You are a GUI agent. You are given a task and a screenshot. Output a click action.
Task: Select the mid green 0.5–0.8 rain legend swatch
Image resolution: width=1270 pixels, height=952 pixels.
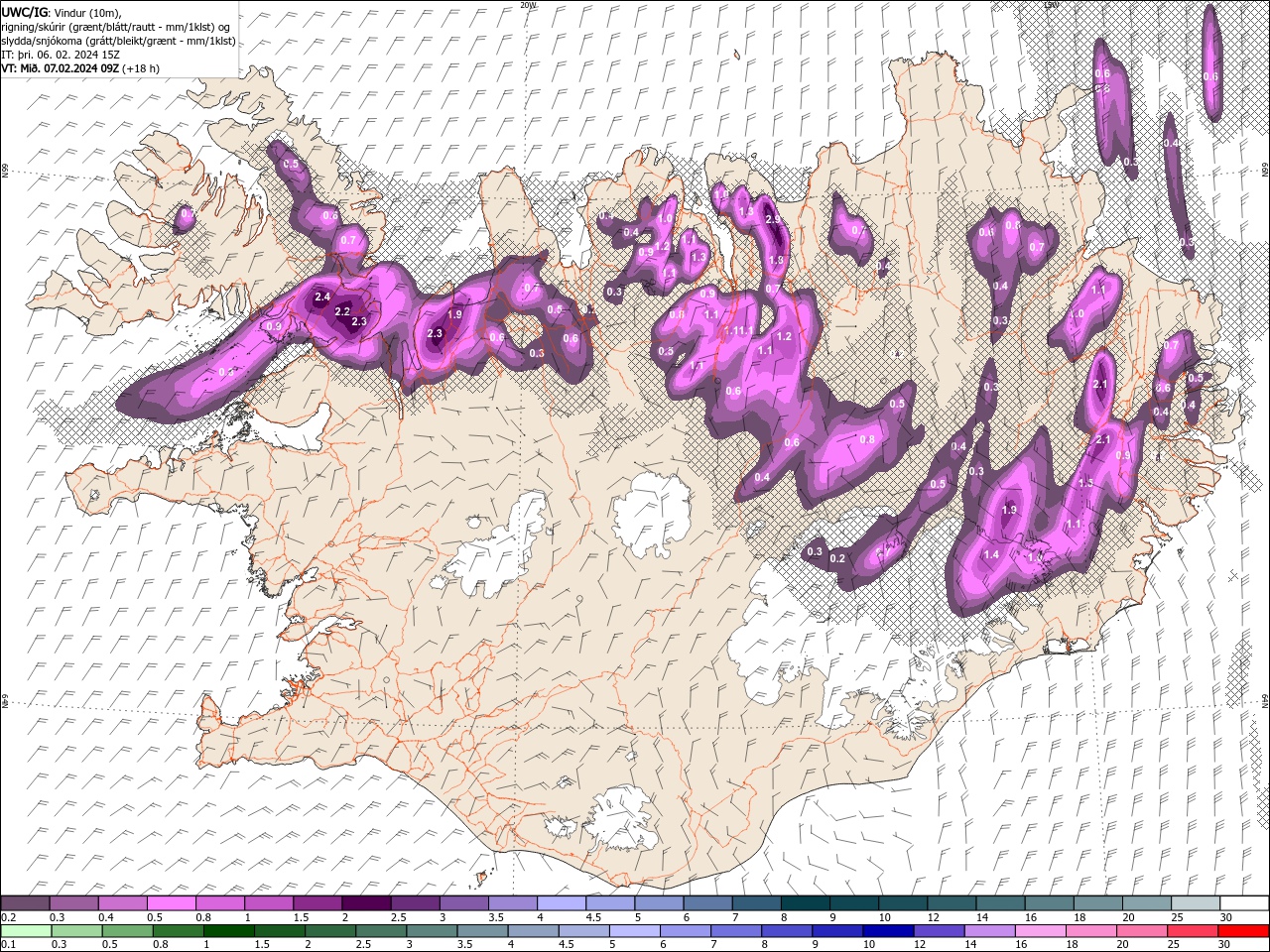tap(128, 931)
